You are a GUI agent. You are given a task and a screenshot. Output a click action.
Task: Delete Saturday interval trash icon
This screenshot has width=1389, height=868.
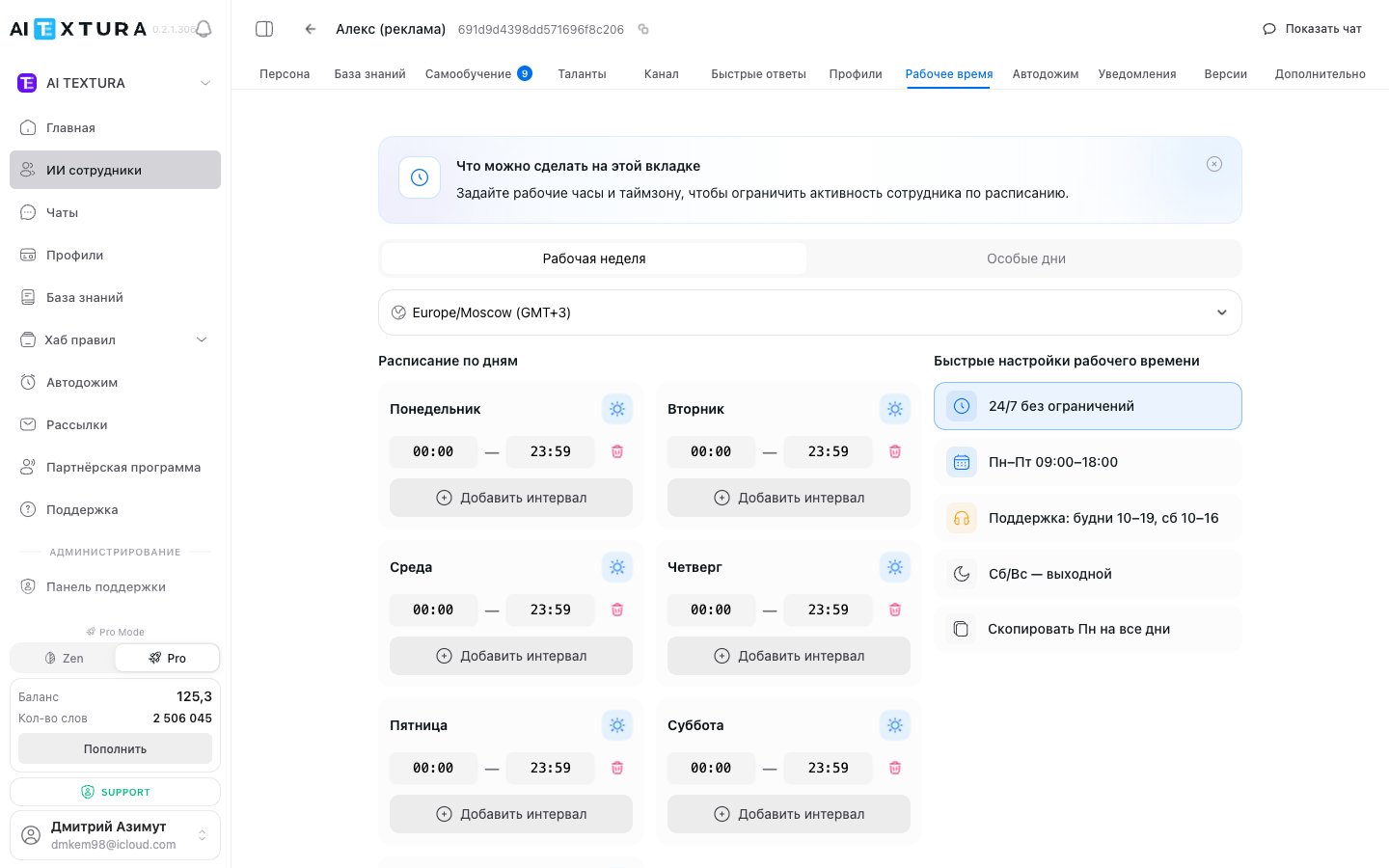click(895, 768)
